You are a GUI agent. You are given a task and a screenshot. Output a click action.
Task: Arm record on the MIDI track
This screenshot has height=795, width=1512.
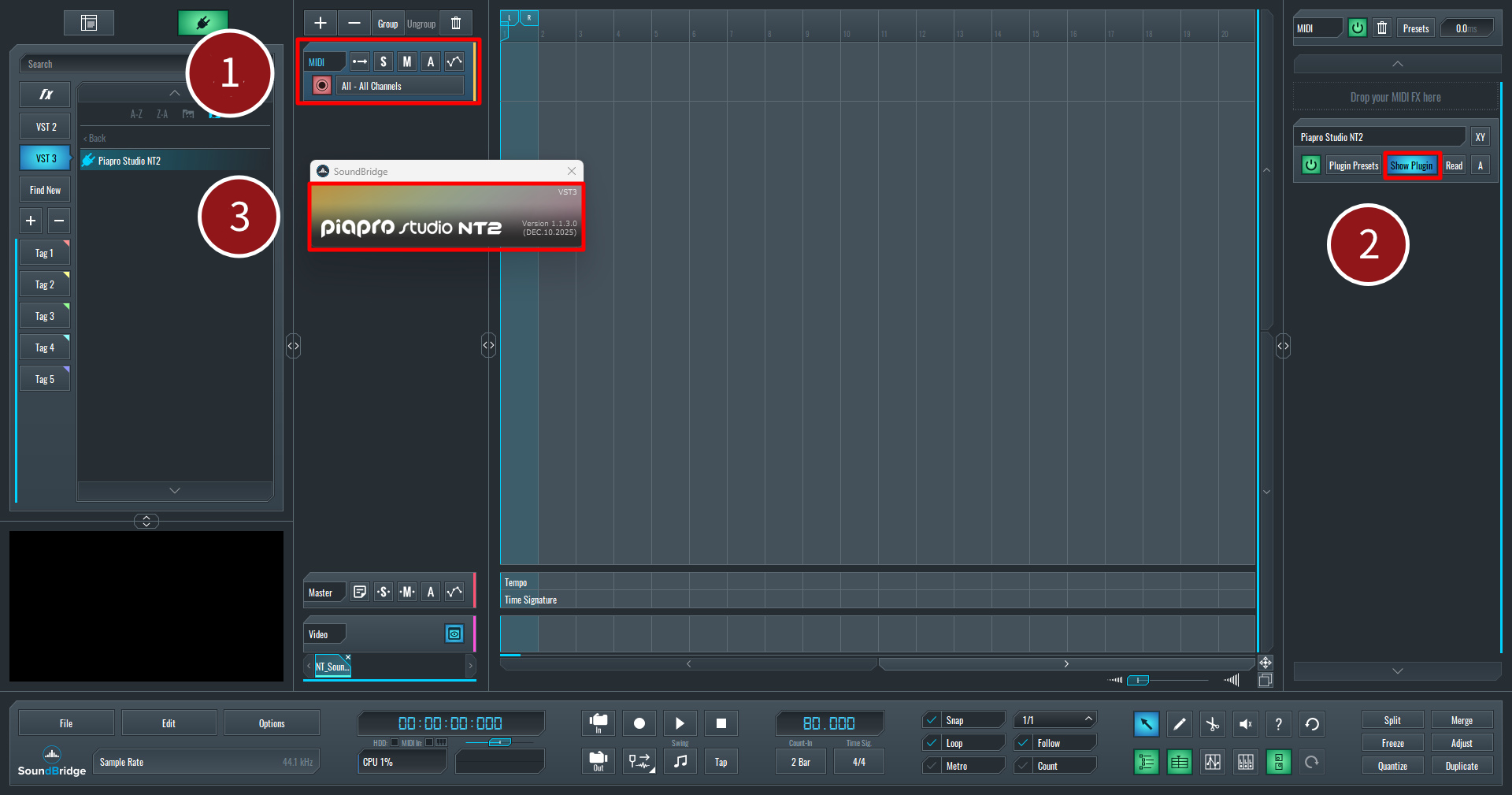(x=322, y=85)
